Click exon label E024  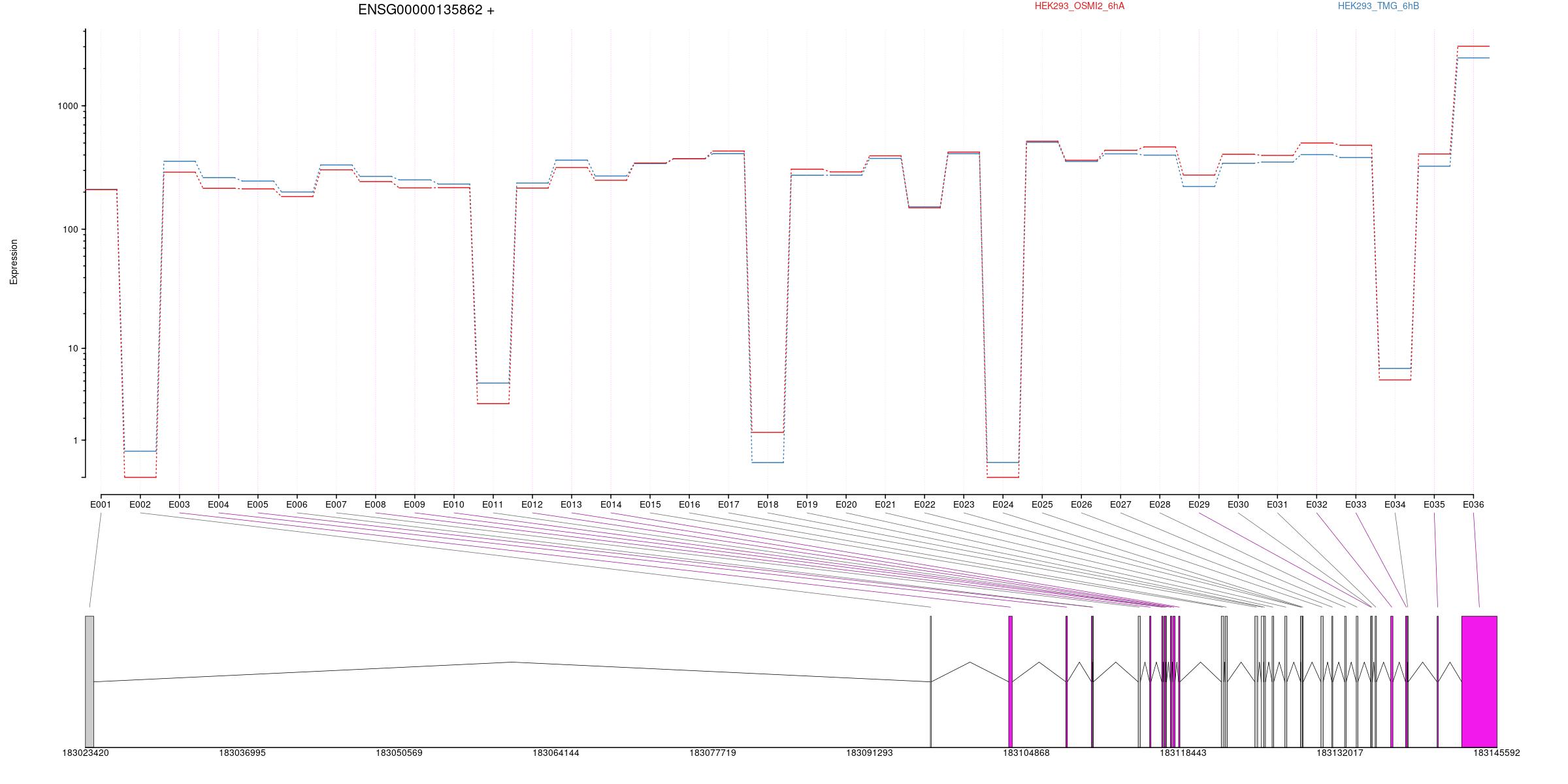[x=1003, y=504]
